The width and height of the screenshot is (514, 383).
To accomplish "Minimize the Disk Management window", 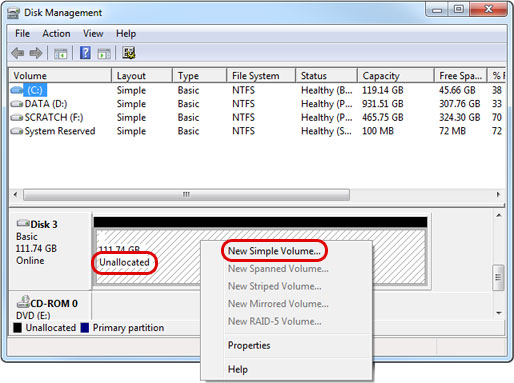I will coord(437,10).
